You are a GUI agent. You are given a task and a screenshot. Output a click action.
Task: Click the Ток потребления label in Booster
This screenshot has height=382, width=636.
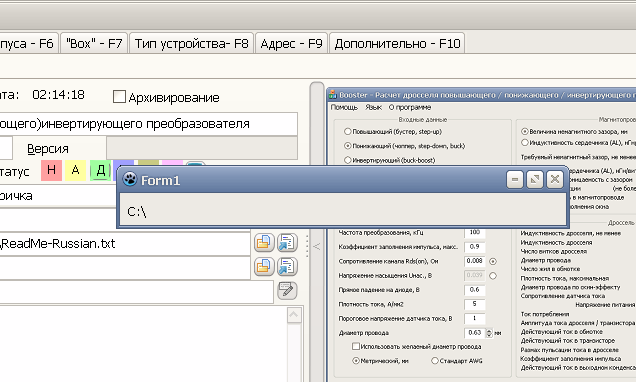pyautogui.click(x=545, y=314)
